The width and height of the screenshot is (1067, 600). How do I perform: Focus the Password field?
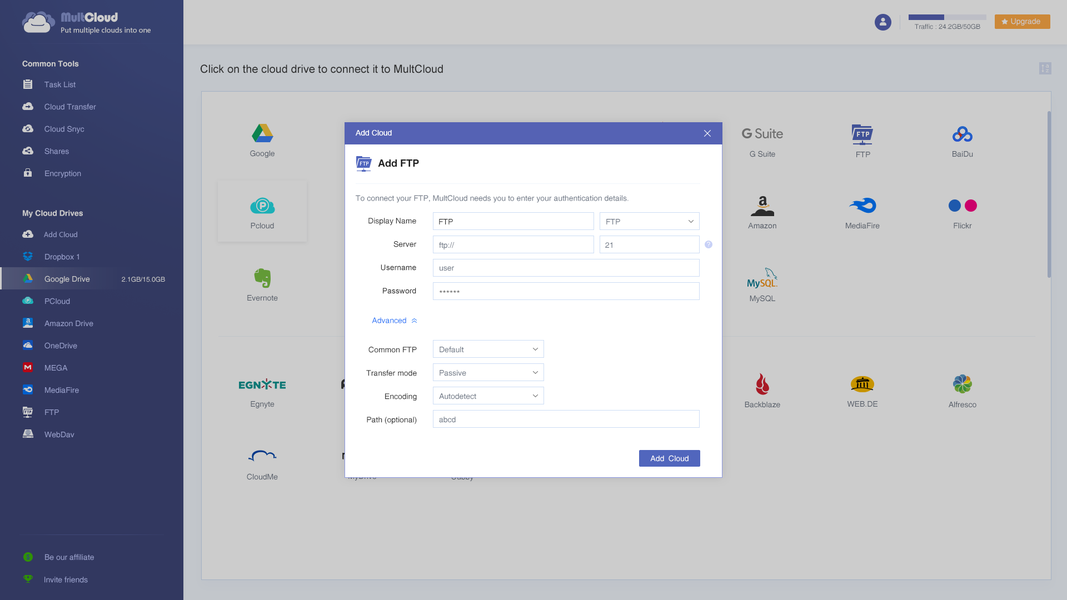[x=566, y=291]
